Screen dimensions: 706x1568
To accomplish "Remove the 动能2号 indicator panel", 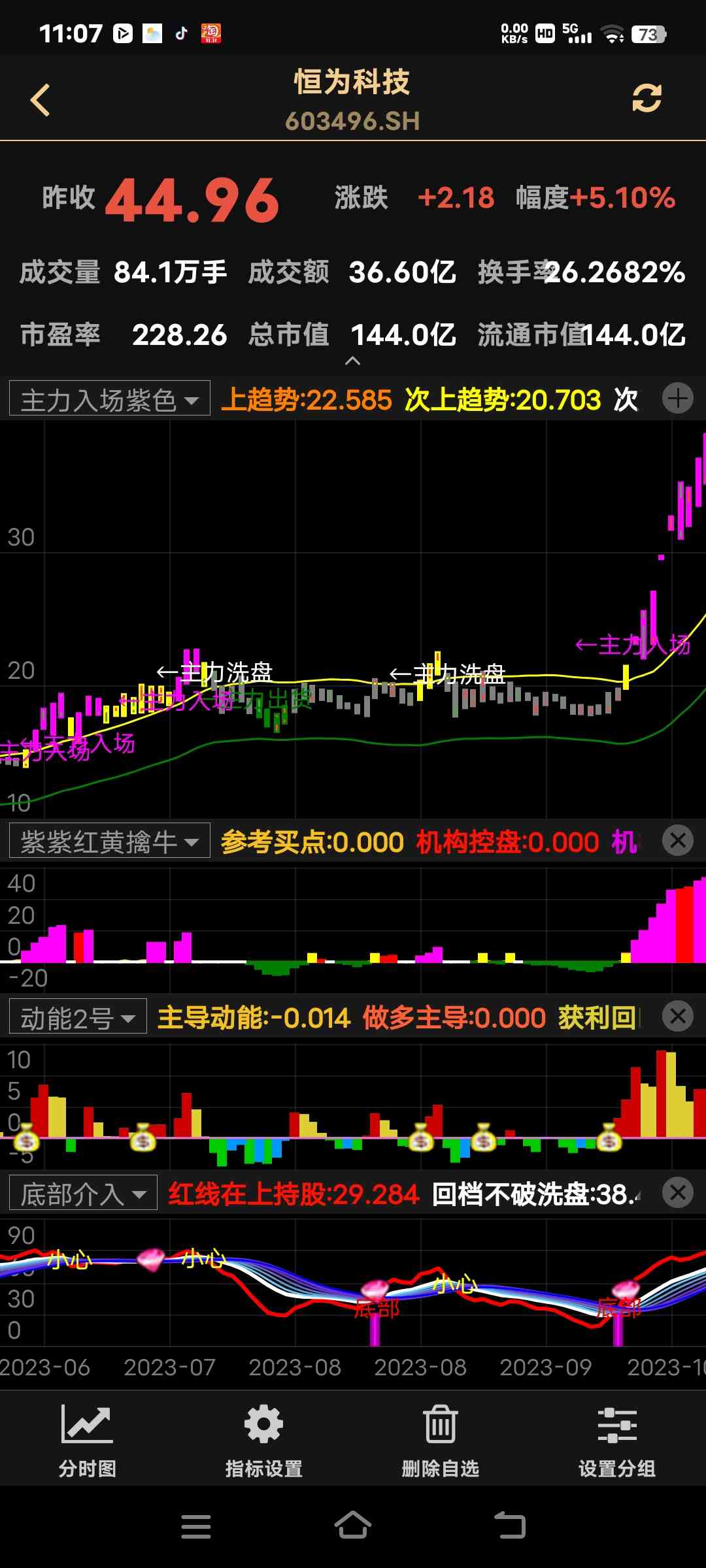I will [677, 1017].
